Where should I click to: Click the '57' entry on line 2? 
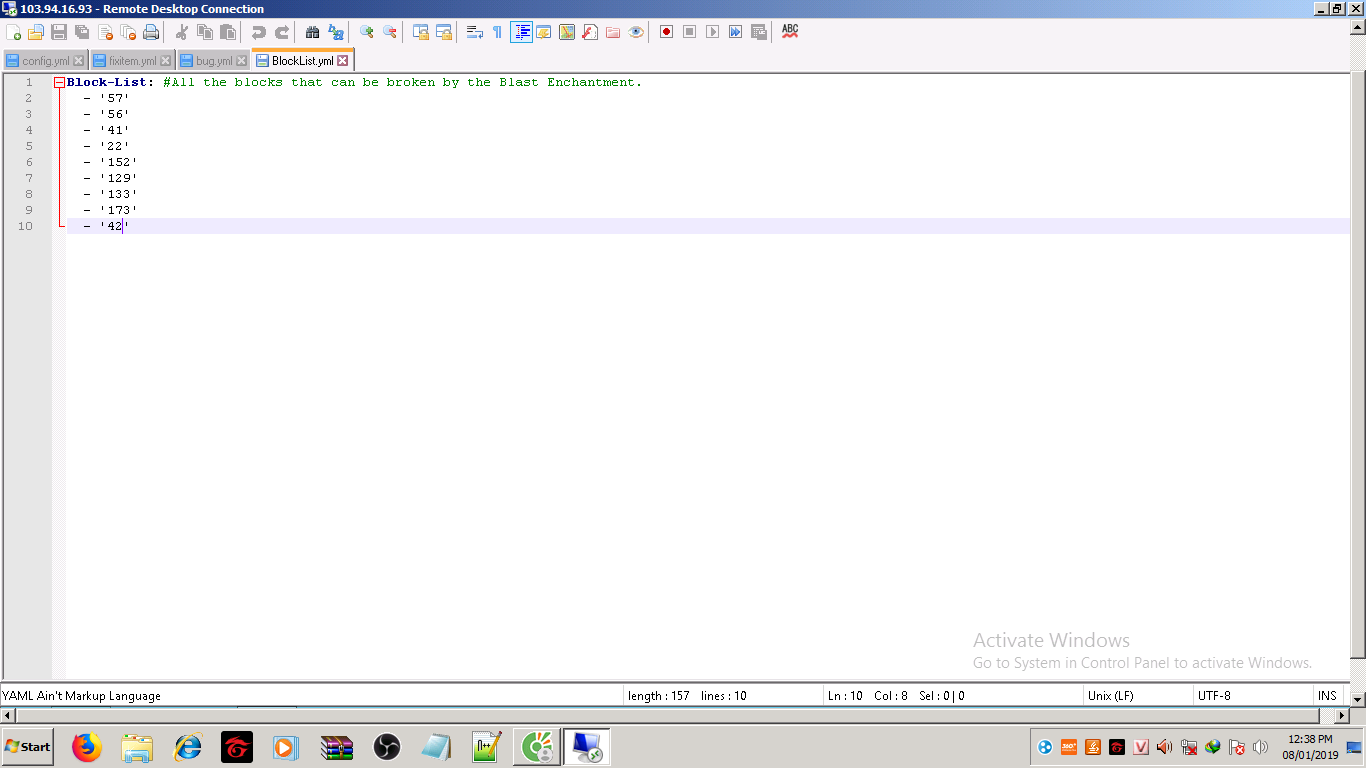[x=114, y=98]
